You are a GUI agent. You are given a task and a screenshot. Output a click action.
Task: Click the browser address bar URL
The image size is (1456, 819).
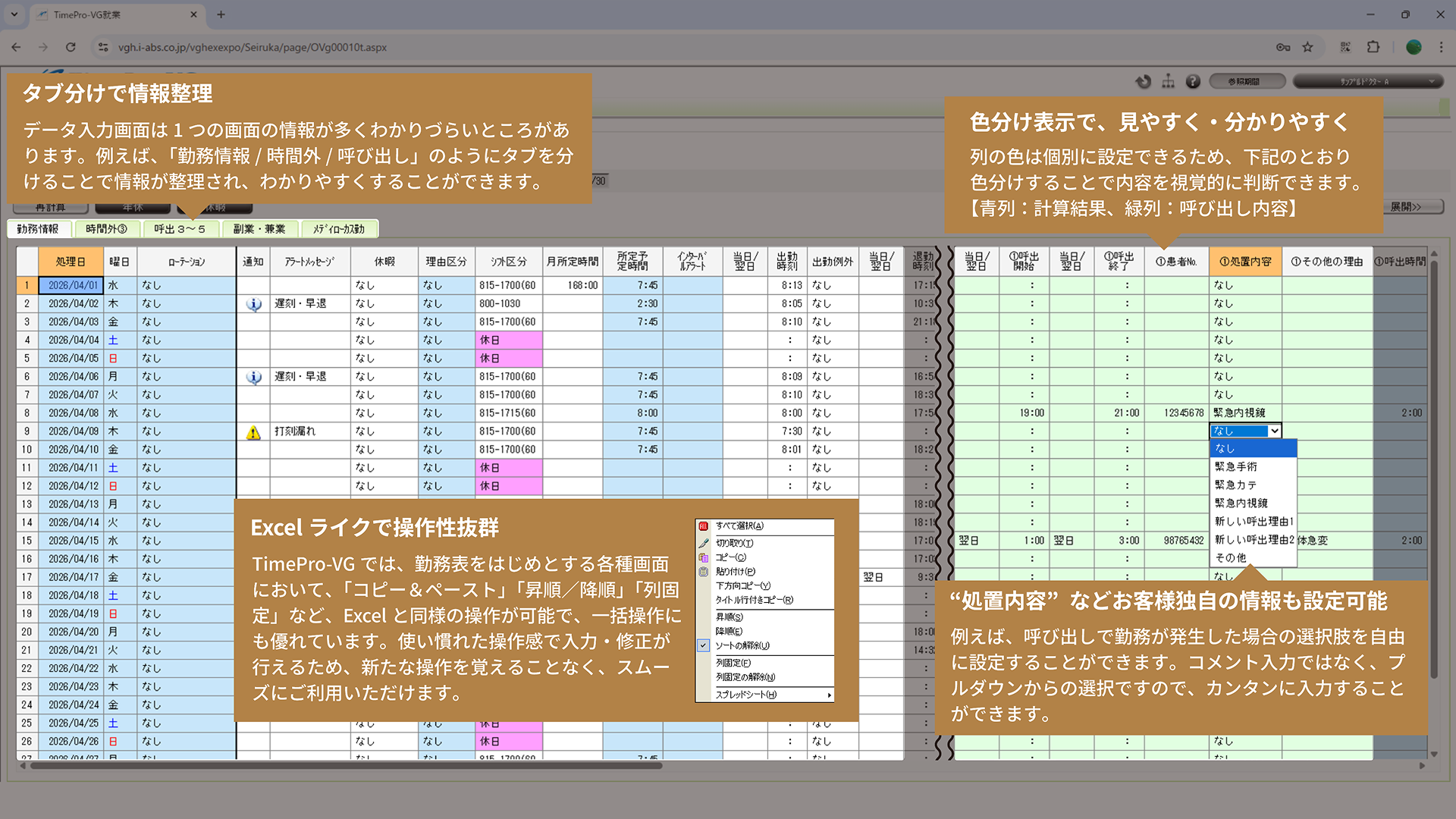pos(253,47)
